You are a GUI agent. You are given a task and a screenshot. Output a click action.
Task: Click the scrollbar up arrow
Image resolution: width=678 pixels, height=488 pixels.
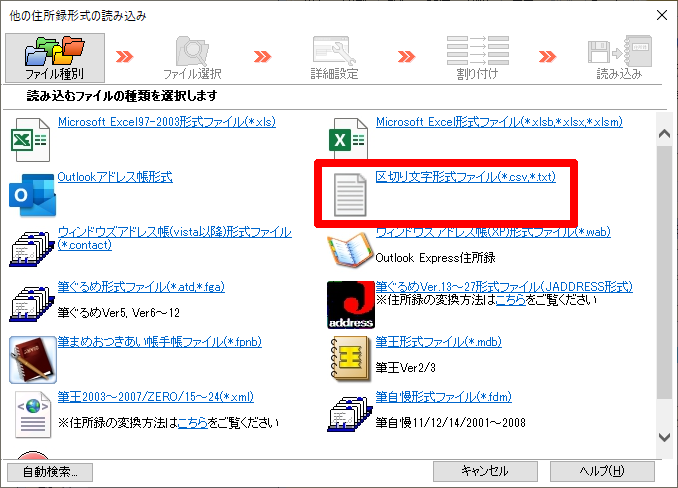(x=664, y=134)
